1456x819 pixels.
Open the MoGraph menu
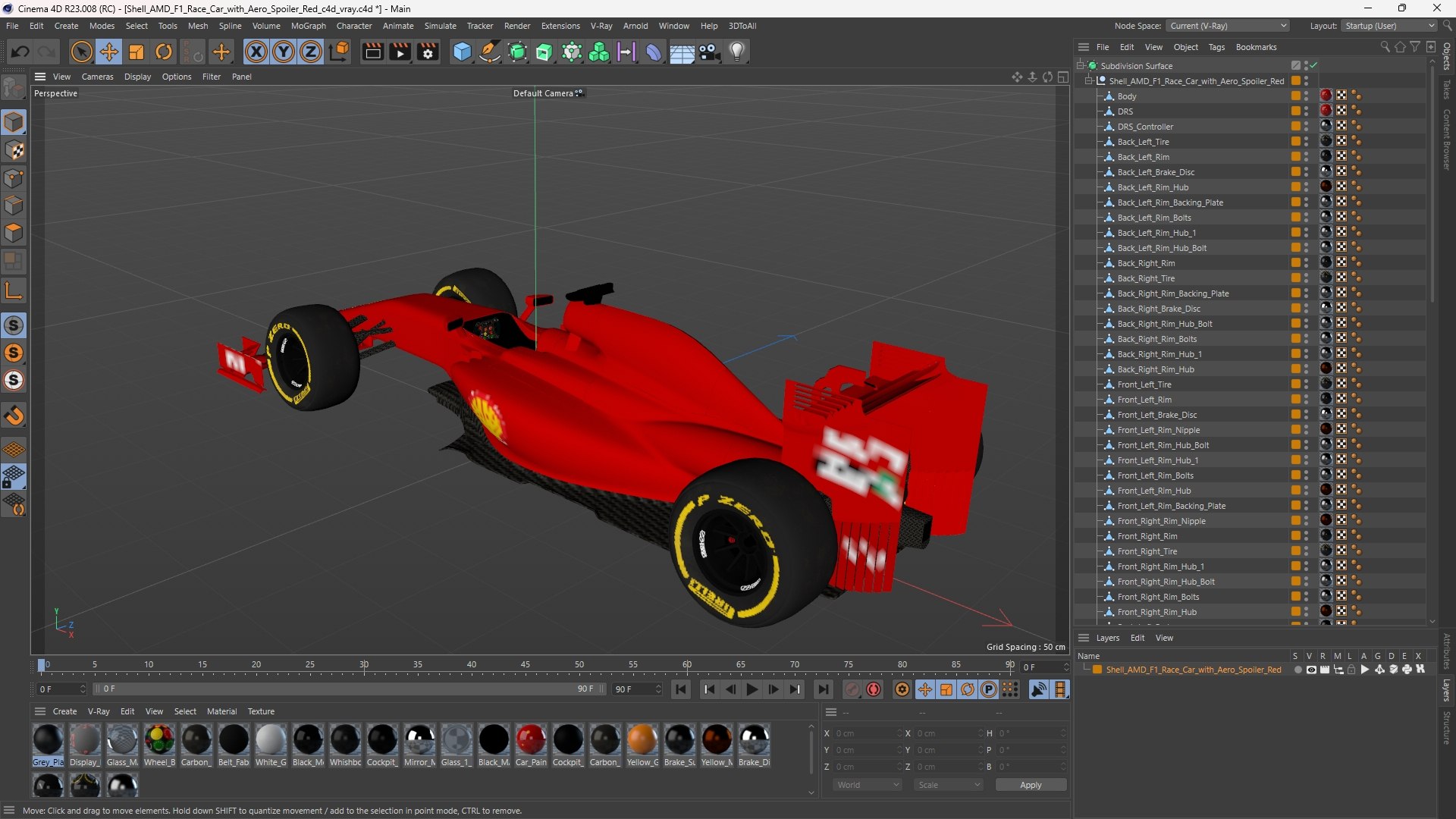[308, 26]
